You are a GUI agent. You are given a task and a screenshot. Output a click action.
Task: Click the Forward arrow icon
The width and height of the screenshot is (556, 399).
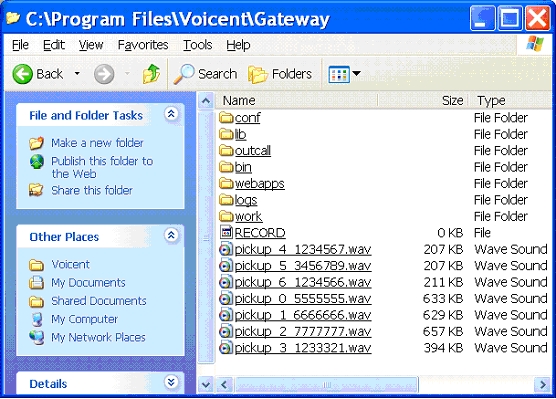[104, 74]
